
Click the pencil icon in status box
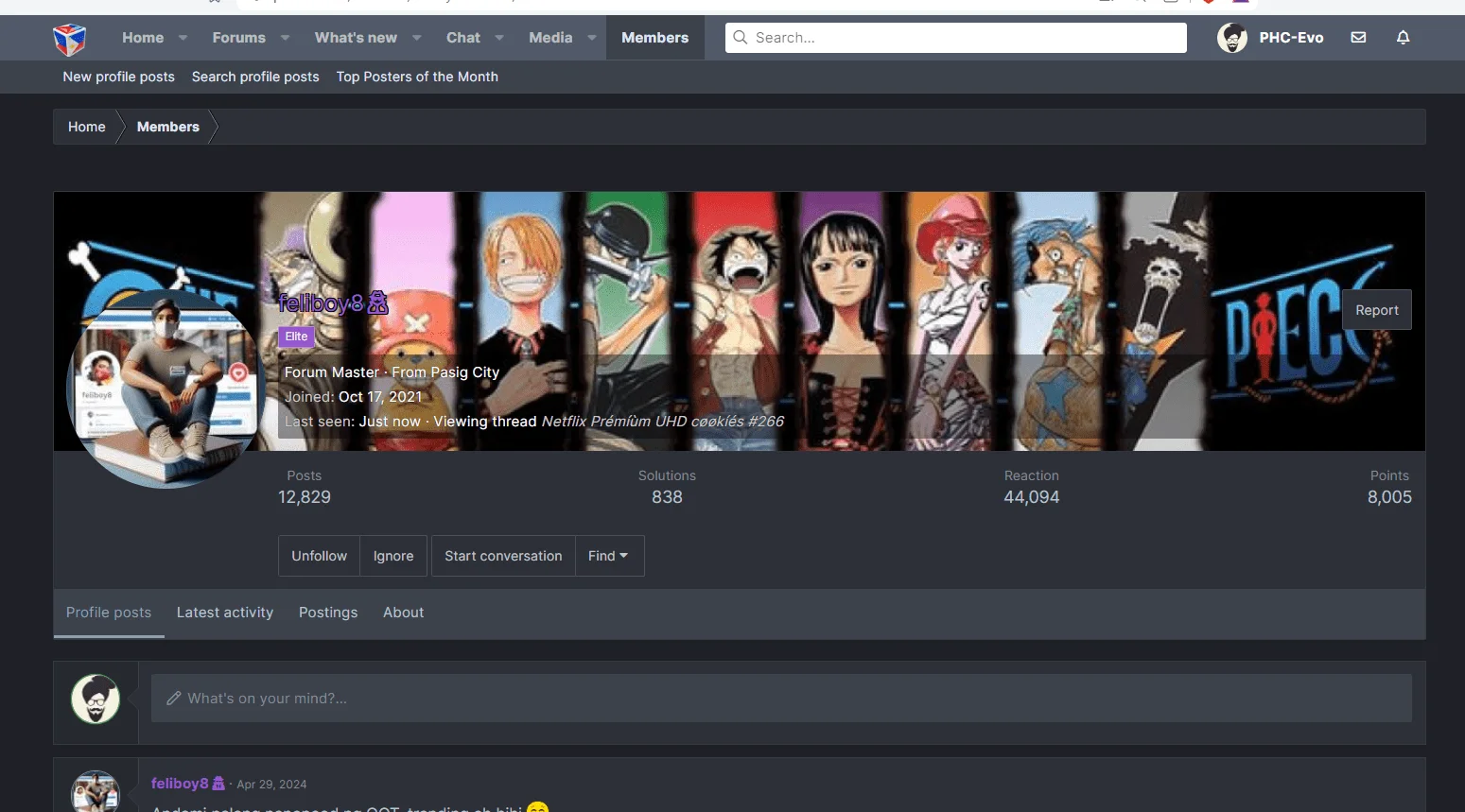174,699
